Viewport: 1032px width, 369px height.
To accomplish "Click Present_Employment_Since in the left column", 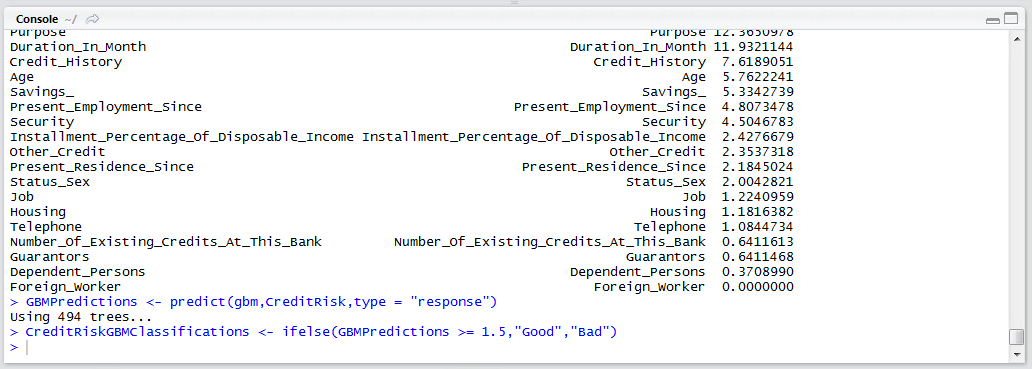I will click(105, 107).
